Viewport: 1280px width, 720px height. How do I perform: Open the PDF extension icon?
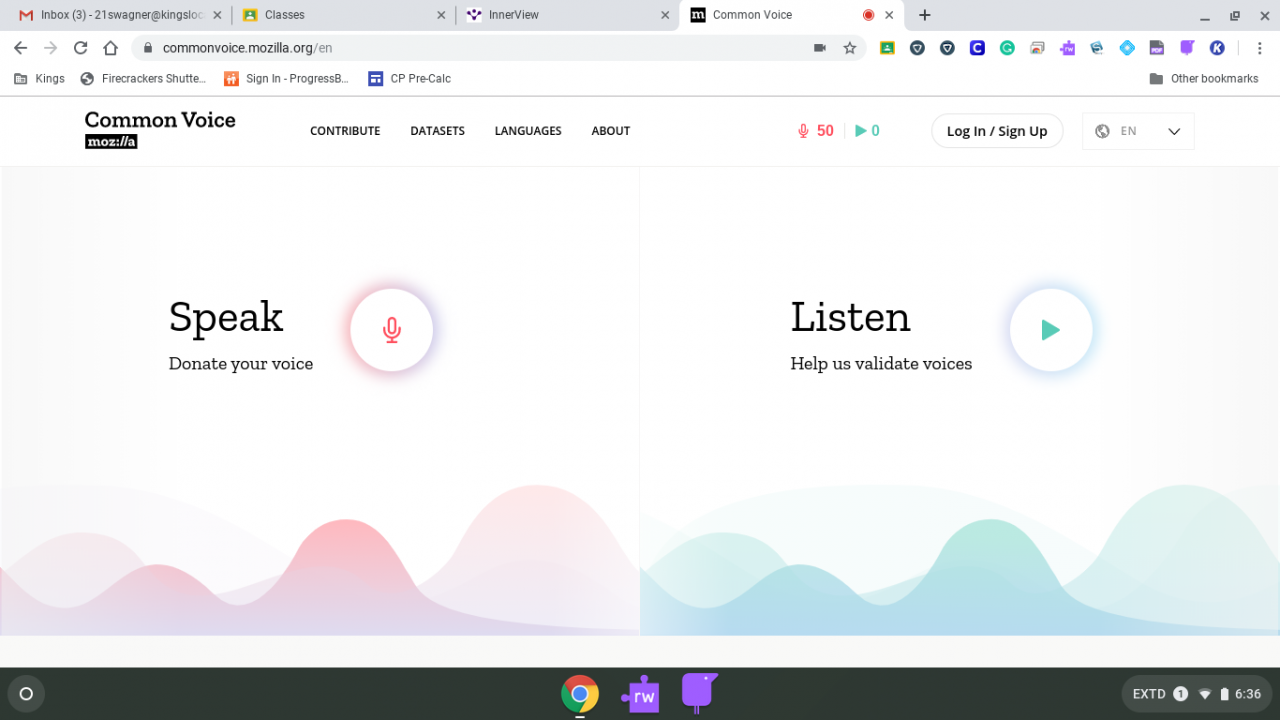(x=1157, y=48)
